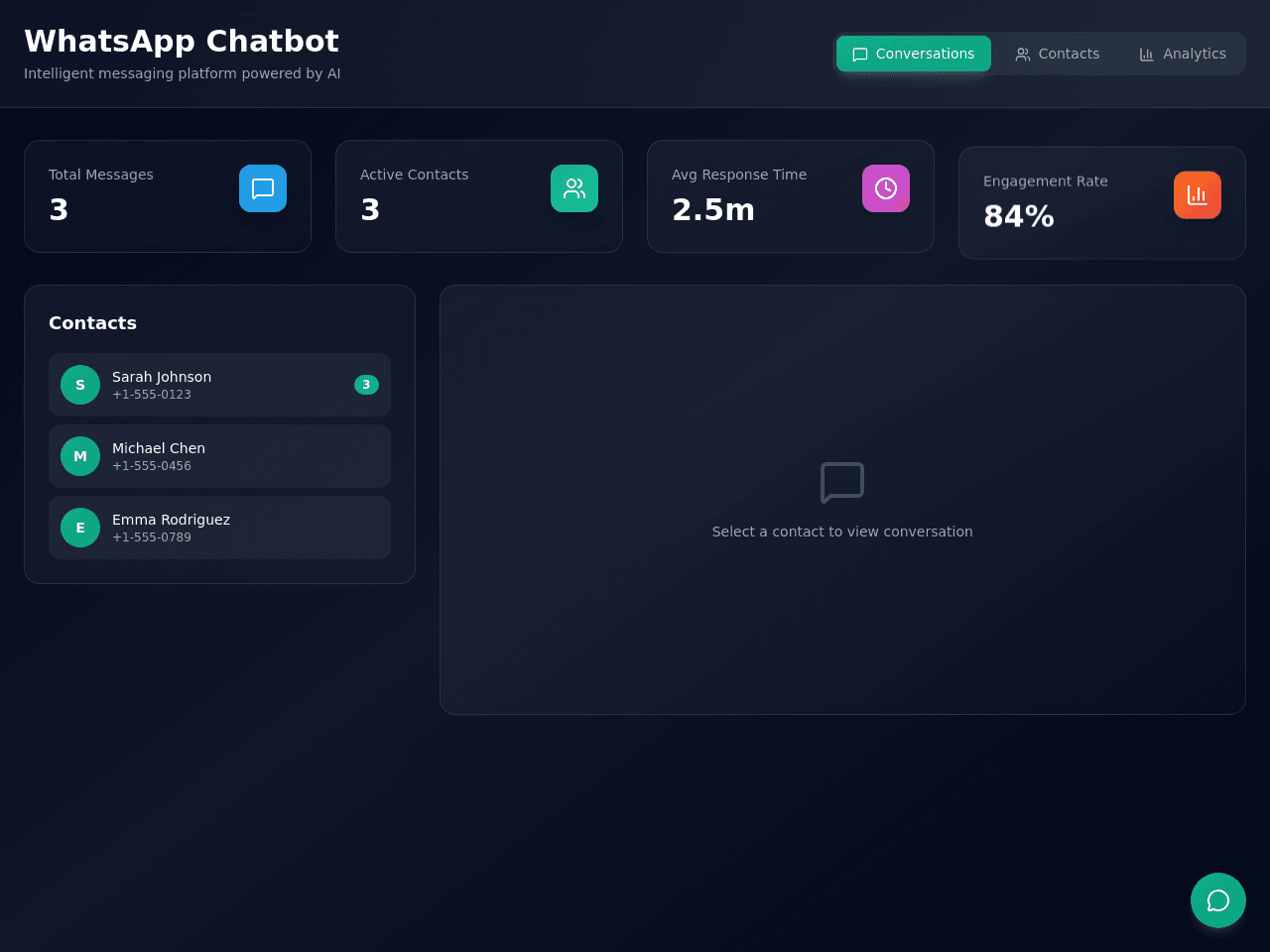Click 'Select a contact to view conversation' text
Viewport: 1270px width, 952px height.
842,532
